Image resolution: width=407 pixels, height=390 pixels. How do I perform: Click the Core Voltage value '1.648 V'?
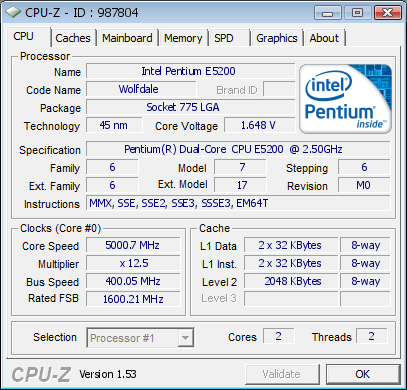pos(259,125)
